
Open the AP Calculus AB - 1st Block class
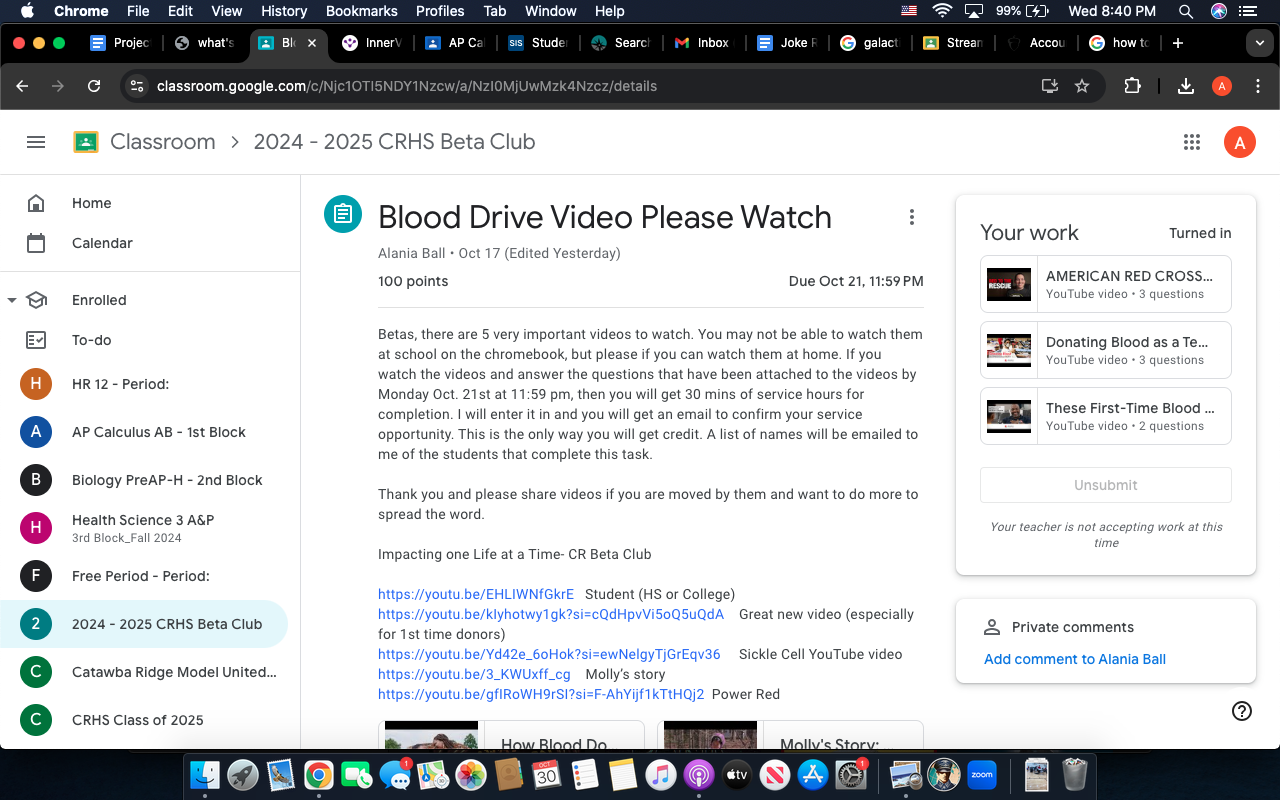[x=144, y=432]
